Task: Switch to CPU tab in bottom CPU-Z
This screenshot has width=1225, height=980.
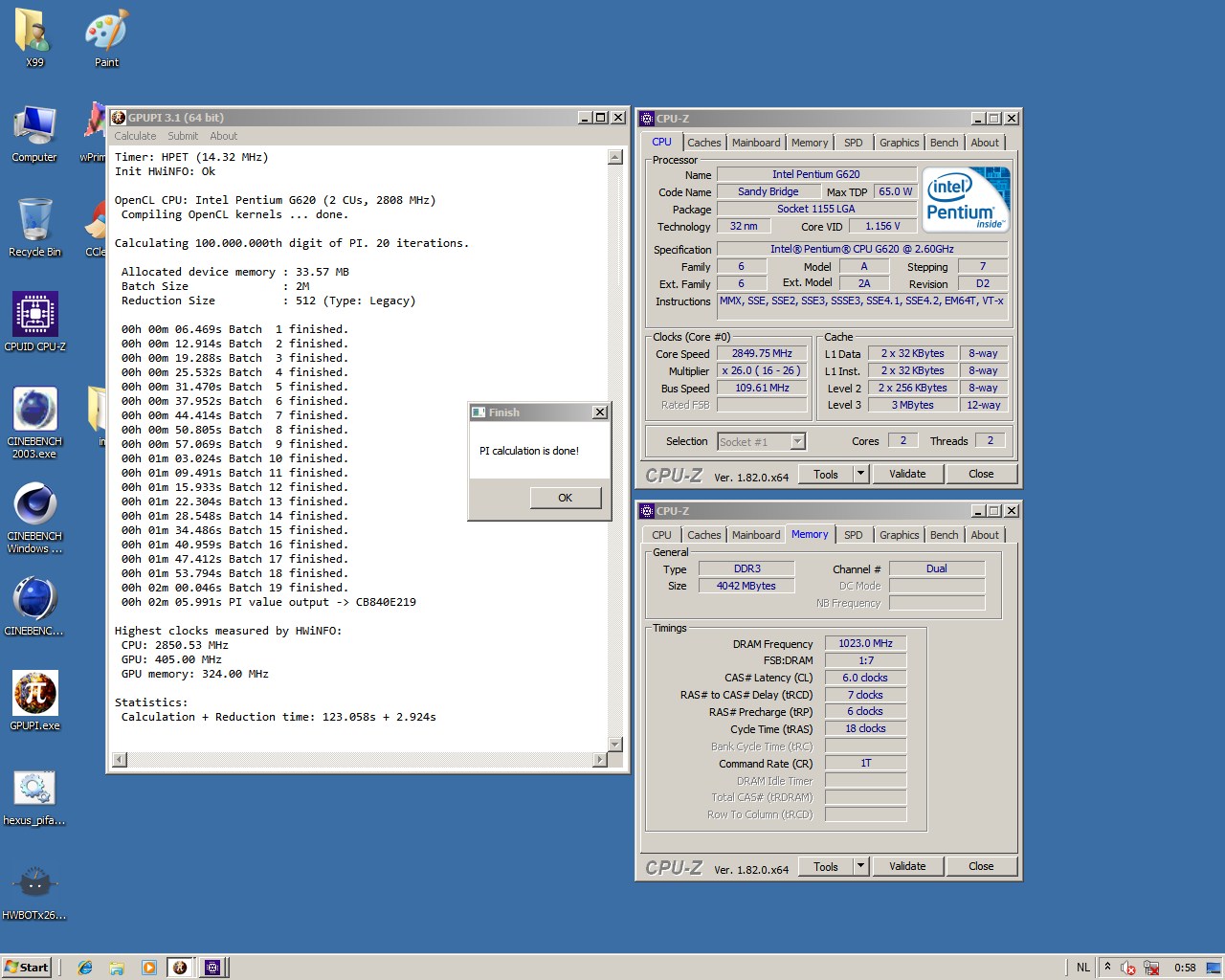Action: tap(661, 535)
